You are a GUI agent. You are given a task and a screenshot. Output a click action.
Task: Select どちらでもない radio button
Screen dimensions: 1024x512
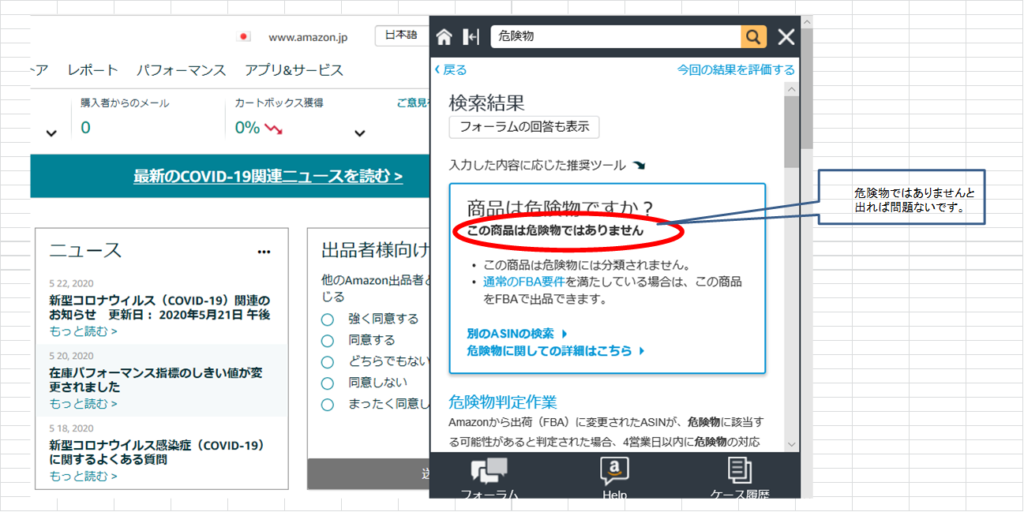pyautogui.click(x=328, y=362)
